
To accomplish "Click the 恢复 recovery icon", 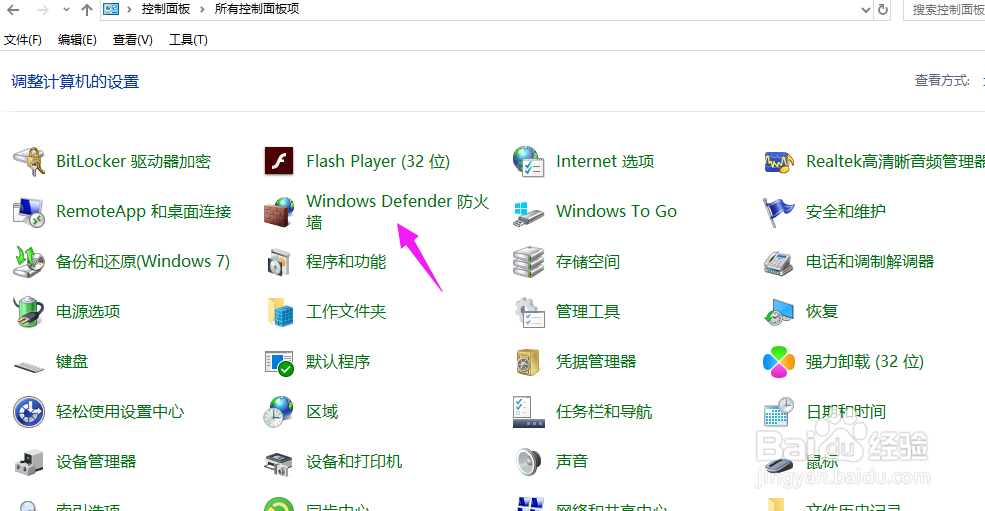I will [779, 312].
